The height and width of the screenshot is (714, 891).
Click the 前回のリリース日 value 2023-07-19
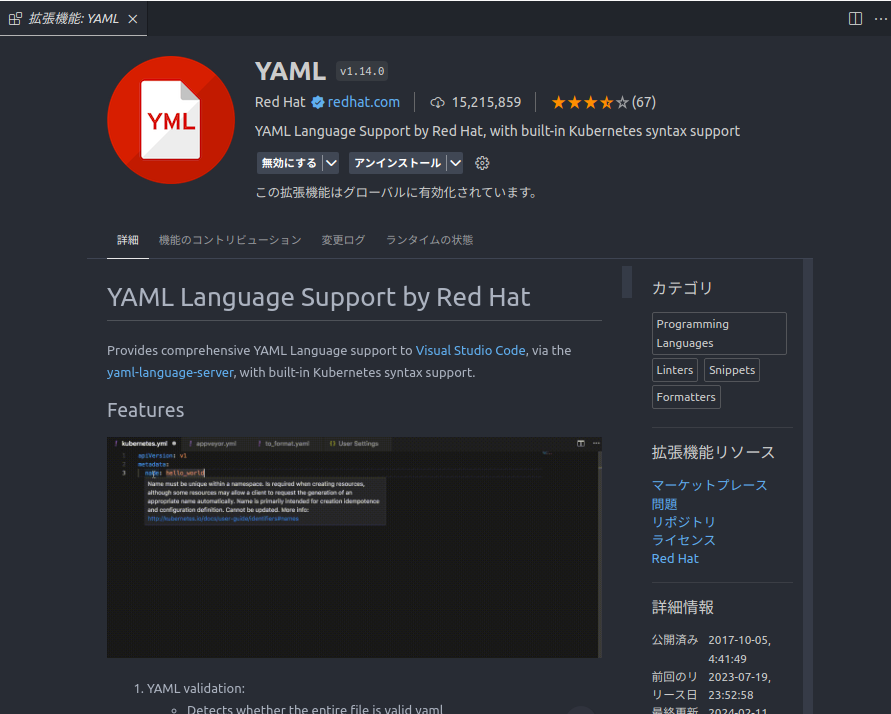tap(739, 686)
